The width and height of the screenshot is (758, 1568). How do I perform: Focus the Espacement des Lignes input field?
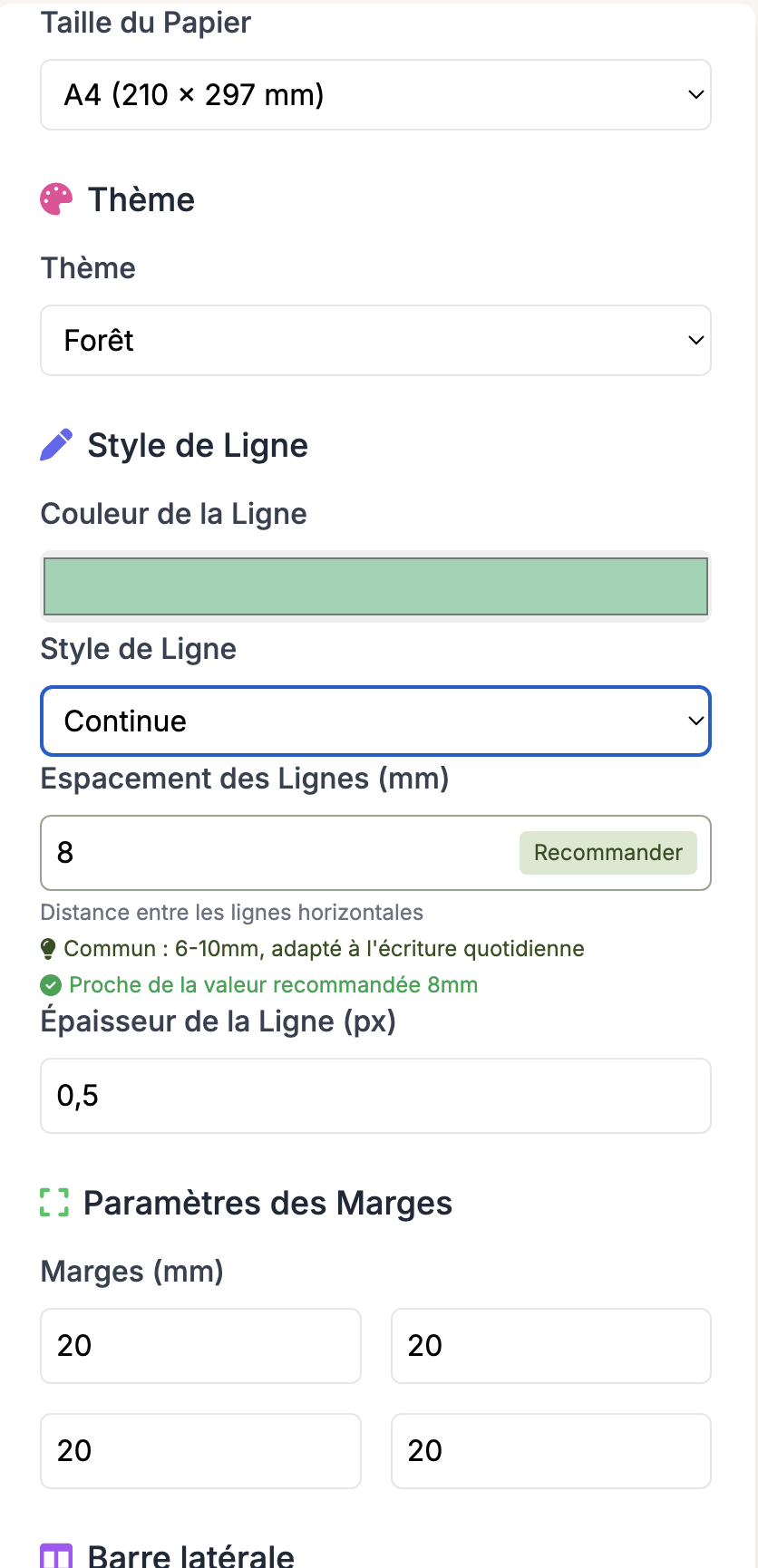(x=272, y=853)
